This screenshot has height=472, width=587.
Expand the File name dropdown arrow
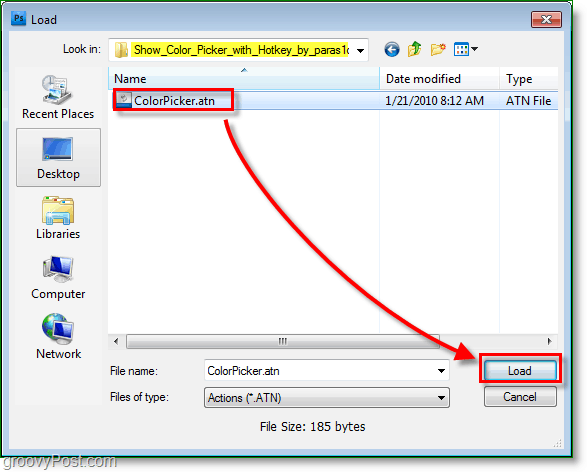point(441,371)
